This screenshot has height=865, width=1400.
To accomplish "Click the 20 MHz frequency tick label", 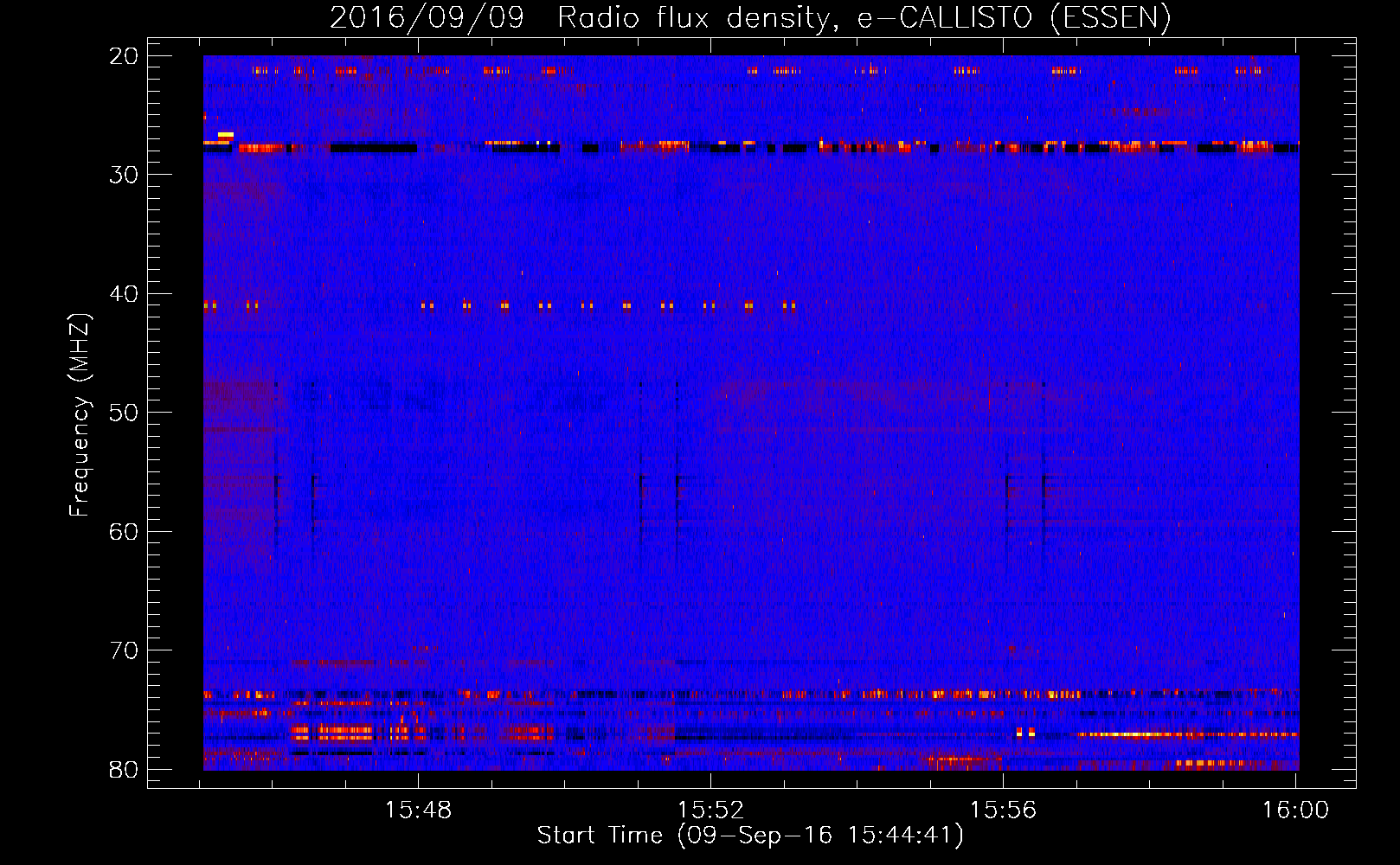I will (125, 56).
